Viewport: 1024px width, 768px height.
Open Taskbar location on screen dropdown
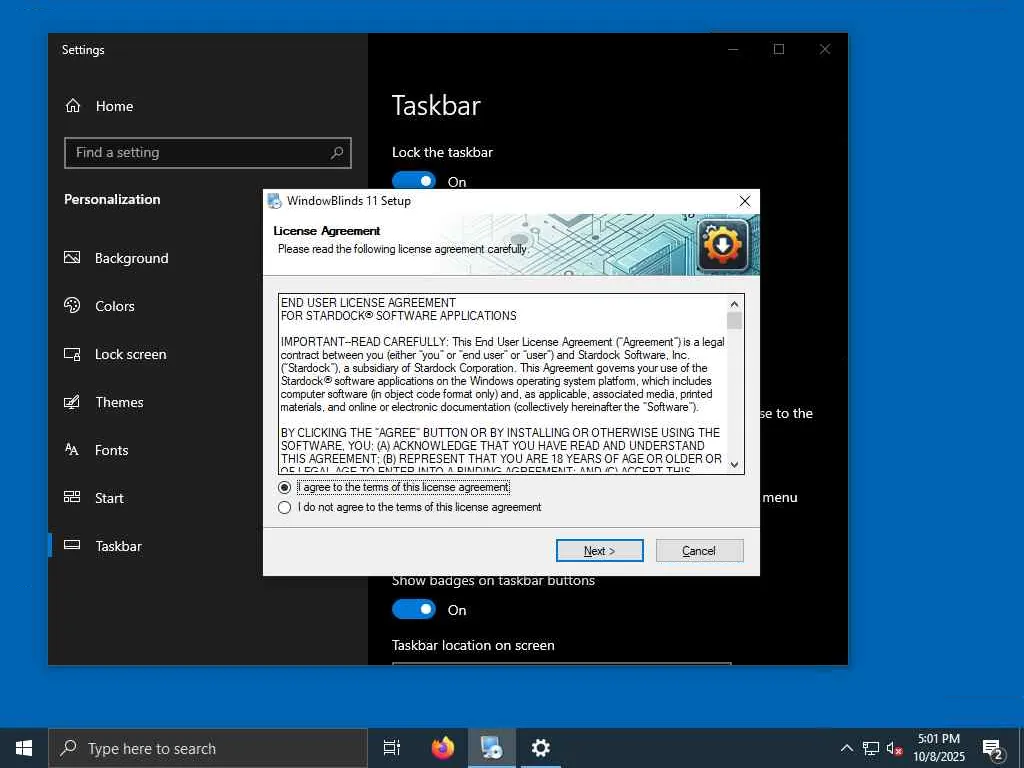(562, 664)
